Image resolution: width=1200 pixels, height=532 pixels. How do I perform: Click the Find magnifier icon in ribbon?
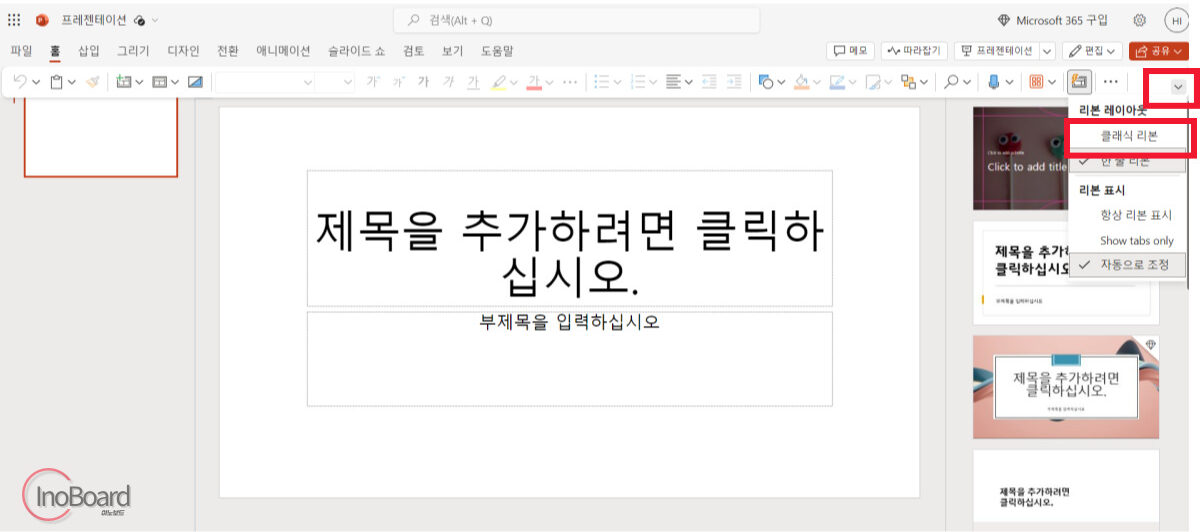(x=952, y=82)
